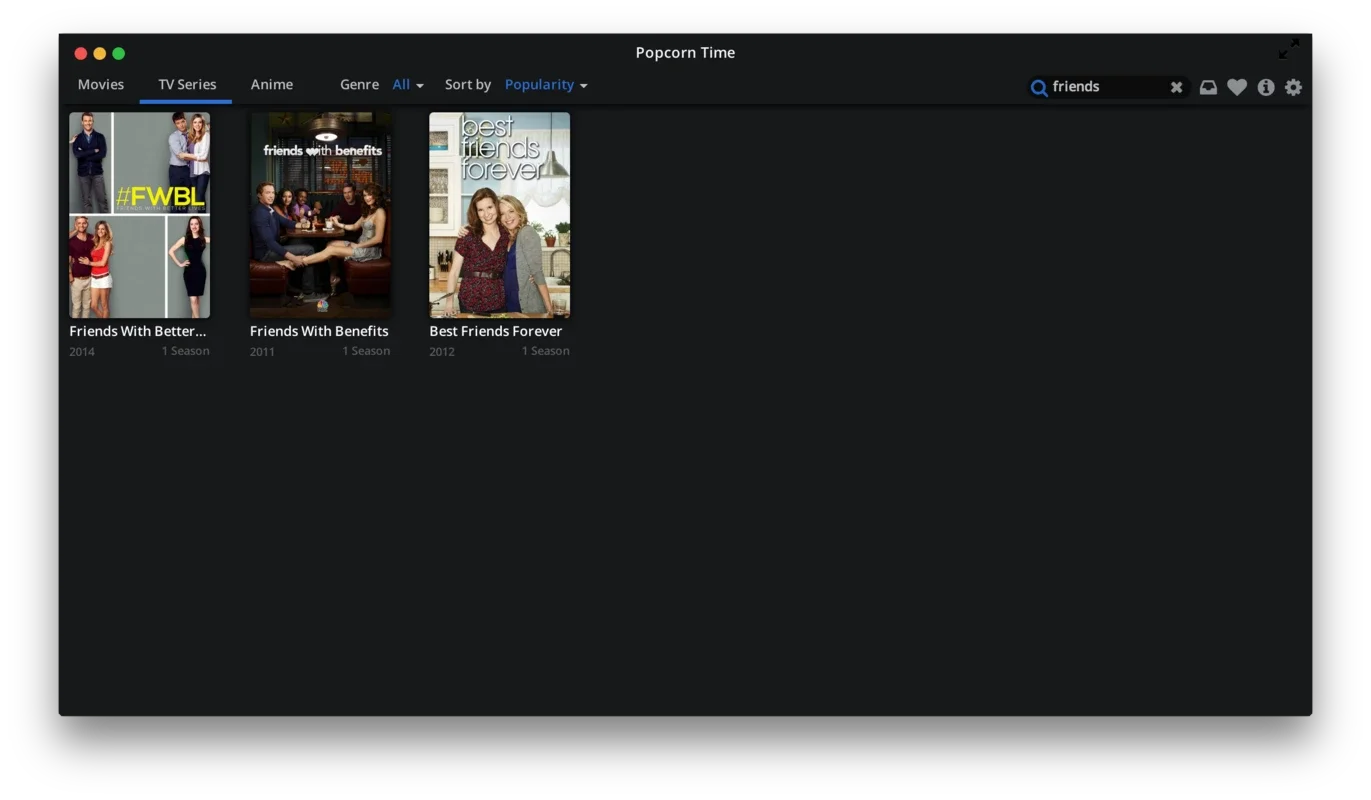The width and height of the screenshot is (1371, 800).
Task: Click the 'Friends With Benefits' title text
Action: click(319, 331)
